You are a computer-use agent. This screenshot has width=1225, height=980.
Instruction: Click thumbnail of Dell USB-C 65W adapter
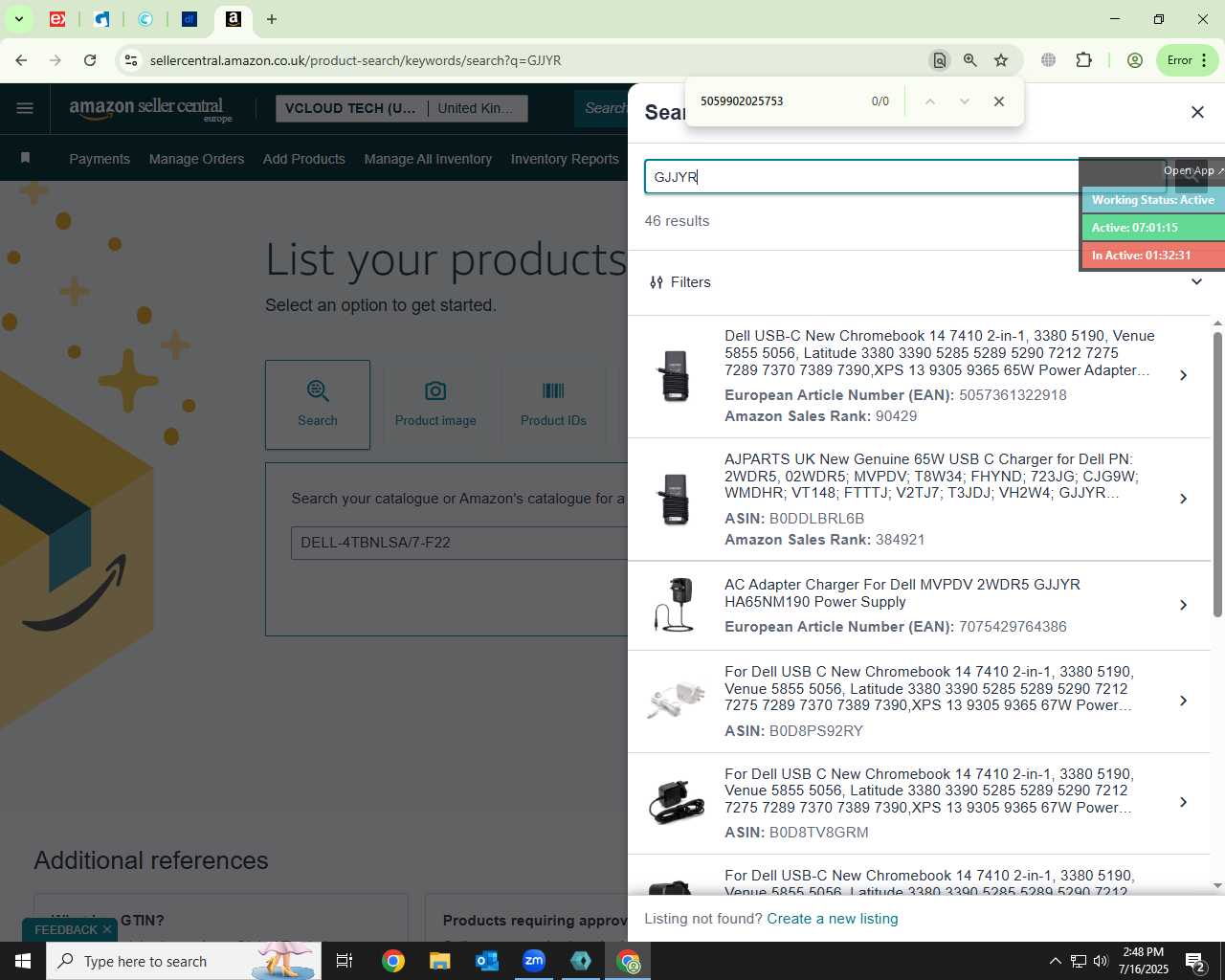click(675, 375)
